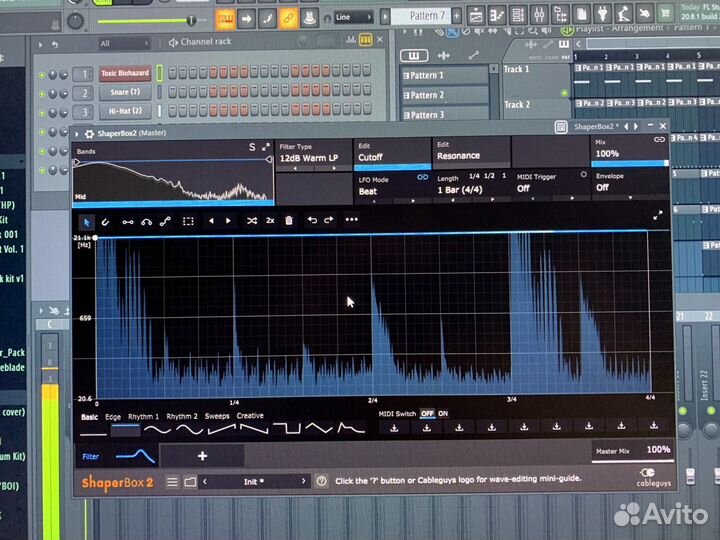Choose the straight line segment tool
The height and width of the screenshot is (540, 720).
tap(128, 222)
